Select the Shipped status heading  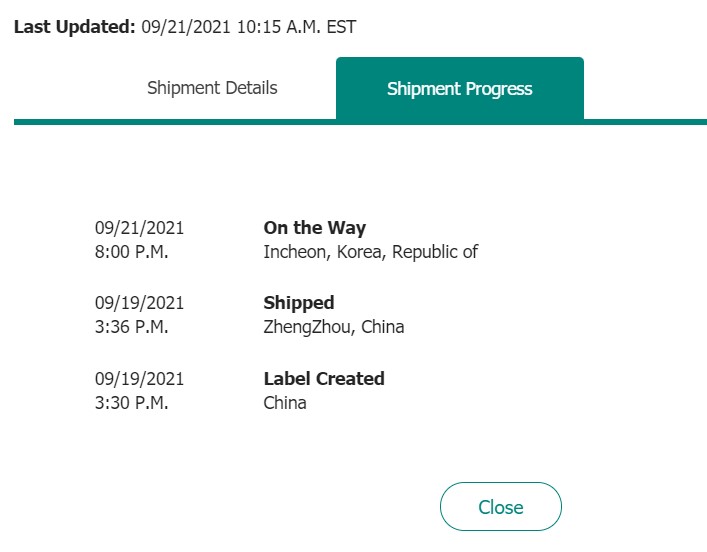coord(298,303)
